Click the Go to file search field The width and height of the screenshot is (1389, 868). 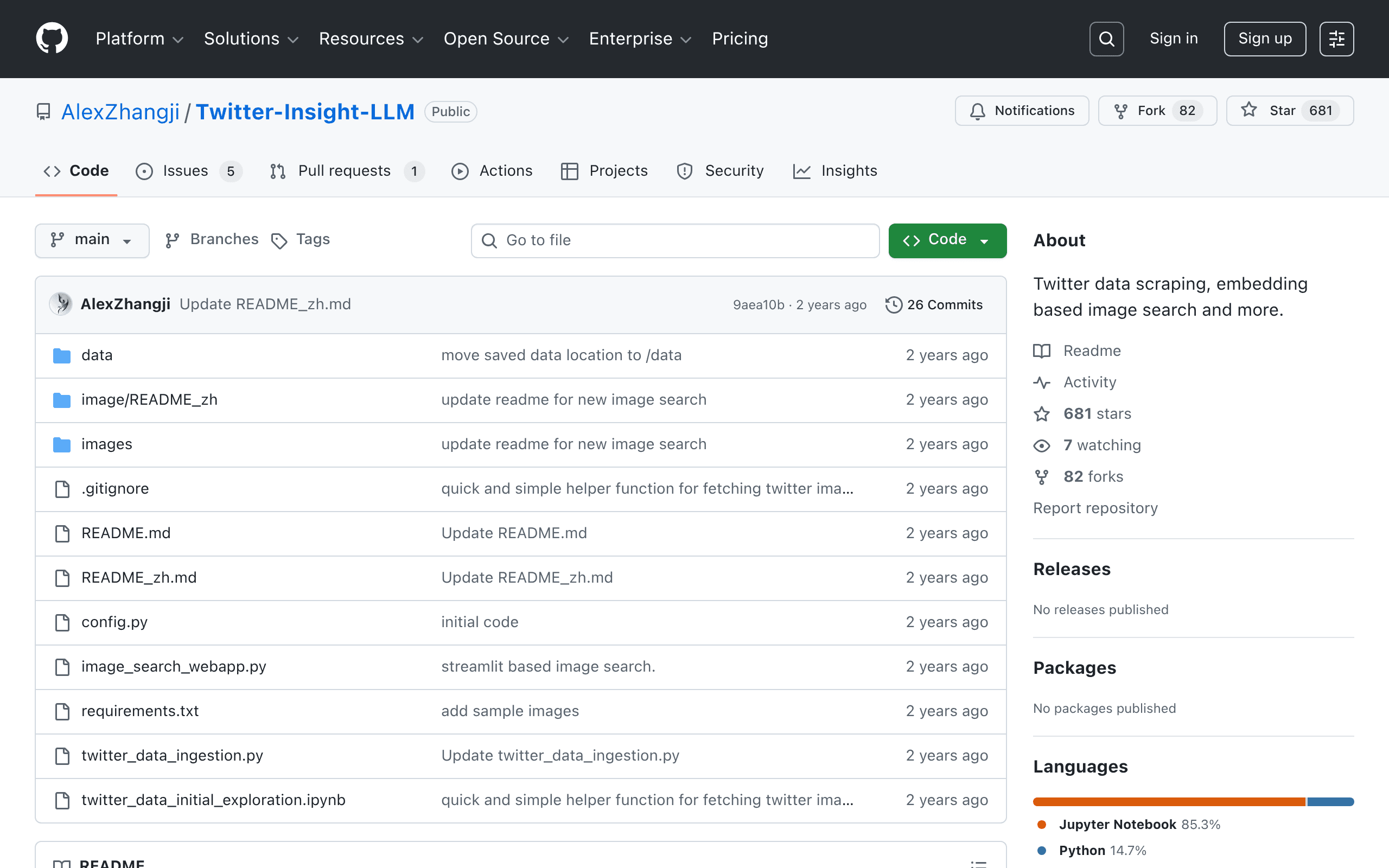coord(675,240)
